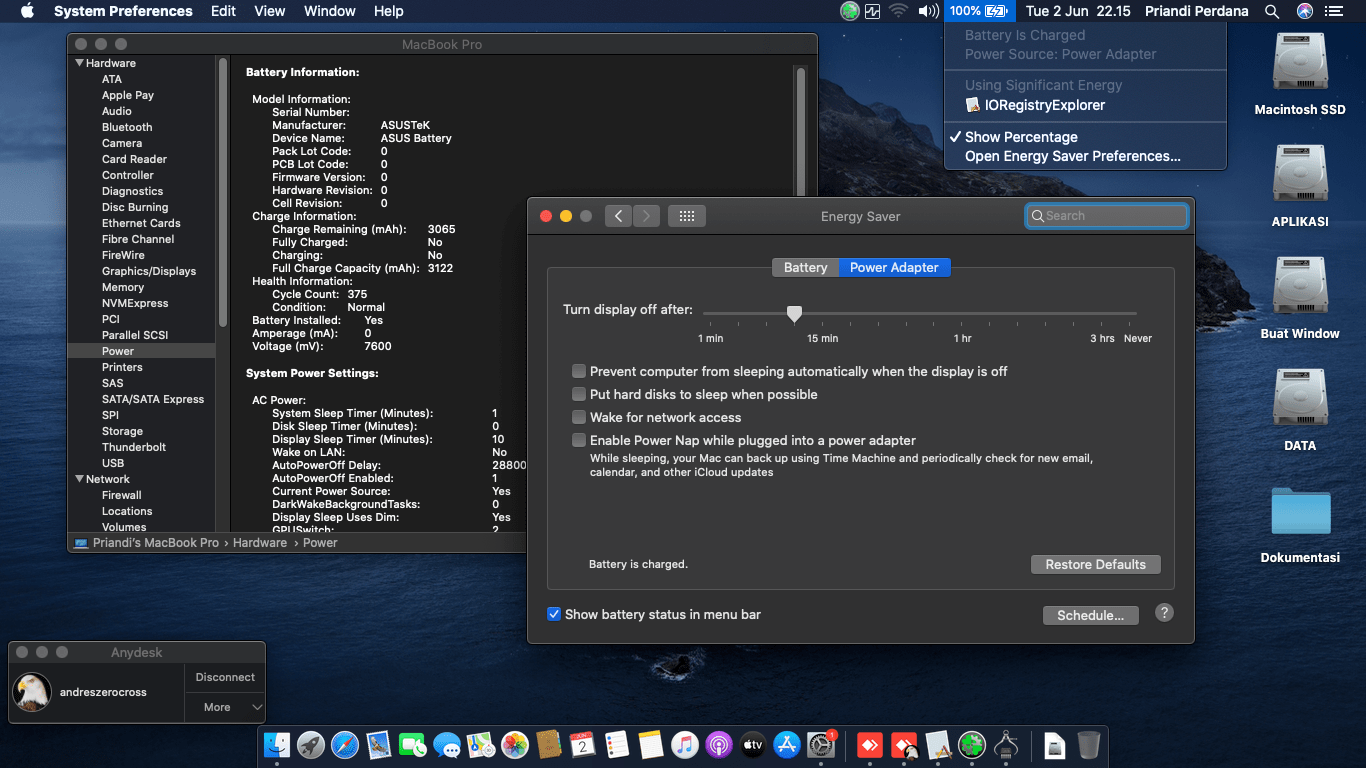Select Bluetooth in the Hardware list
The image size is (1366, 768).
[x=127, y=127]
